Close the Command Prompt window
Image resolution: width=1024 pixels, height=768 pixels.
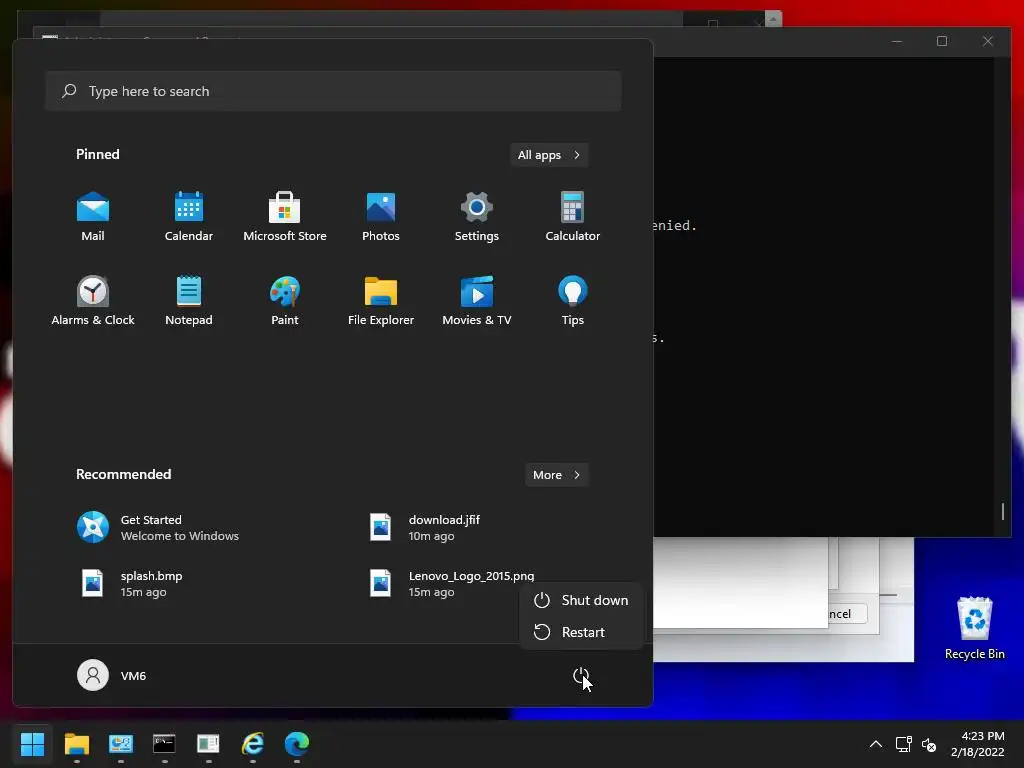(987, 41)
